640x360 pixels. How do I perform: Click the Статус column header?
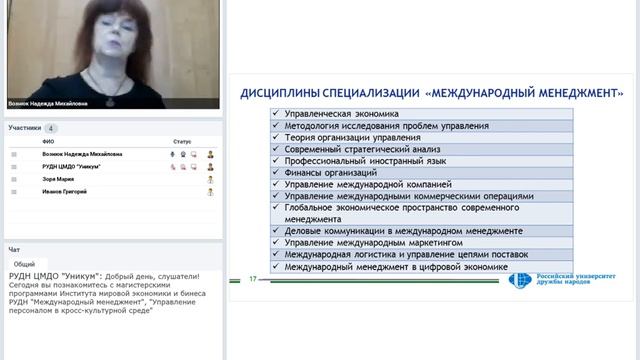(182, 142)
